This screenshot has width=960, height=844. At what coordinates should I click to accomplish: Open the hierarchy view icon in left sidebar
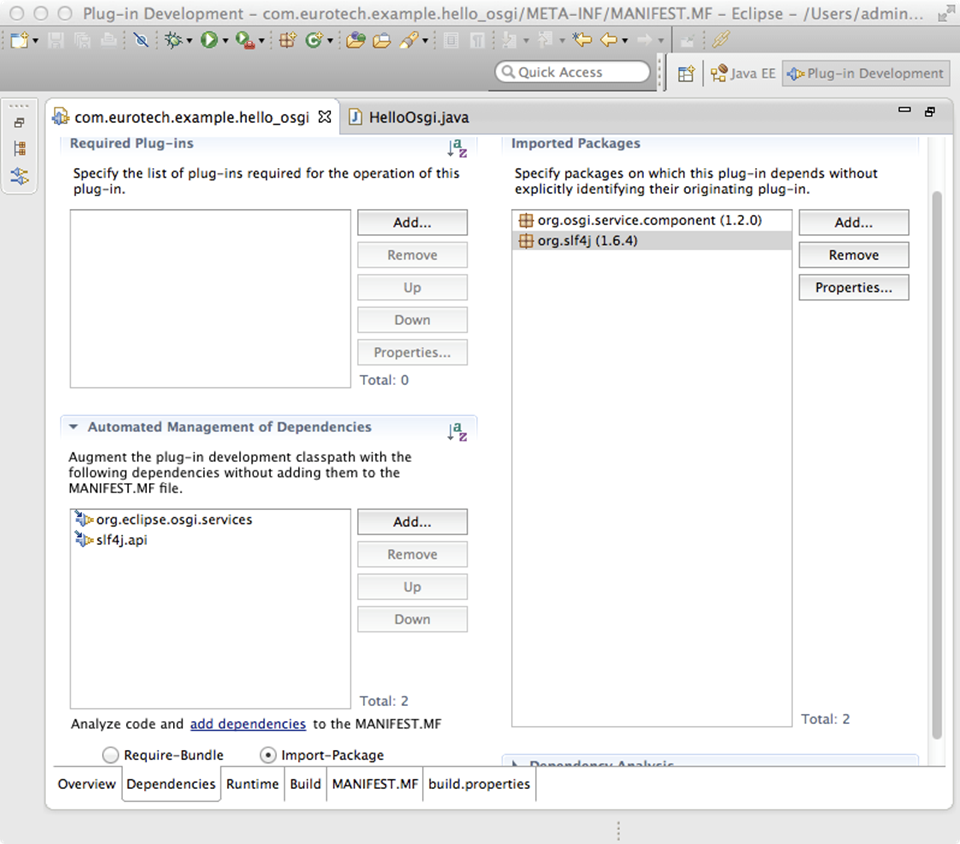point(20,149)
